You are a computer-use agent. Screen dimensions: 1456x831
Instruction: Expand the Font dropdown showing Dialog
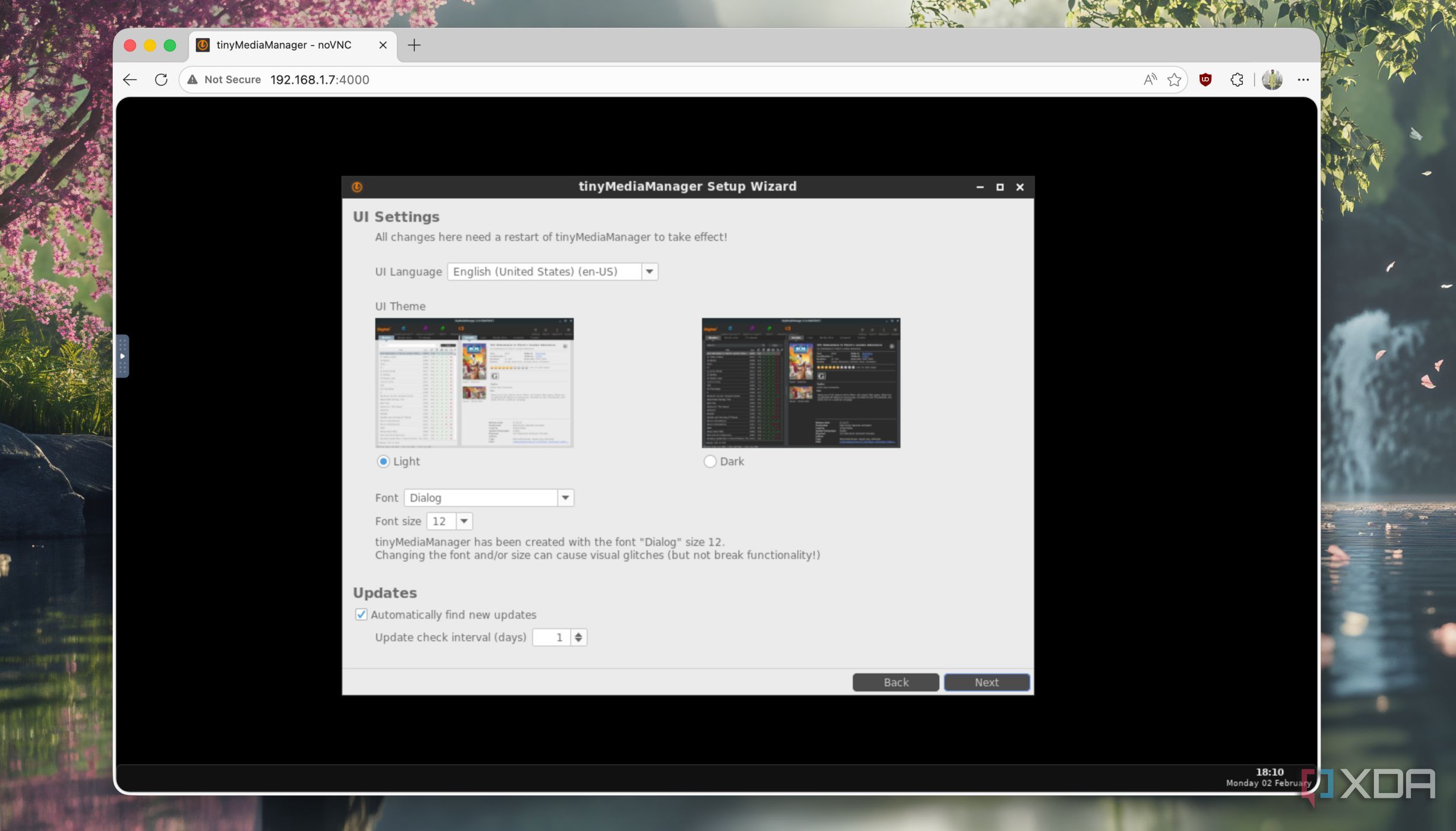565,497
